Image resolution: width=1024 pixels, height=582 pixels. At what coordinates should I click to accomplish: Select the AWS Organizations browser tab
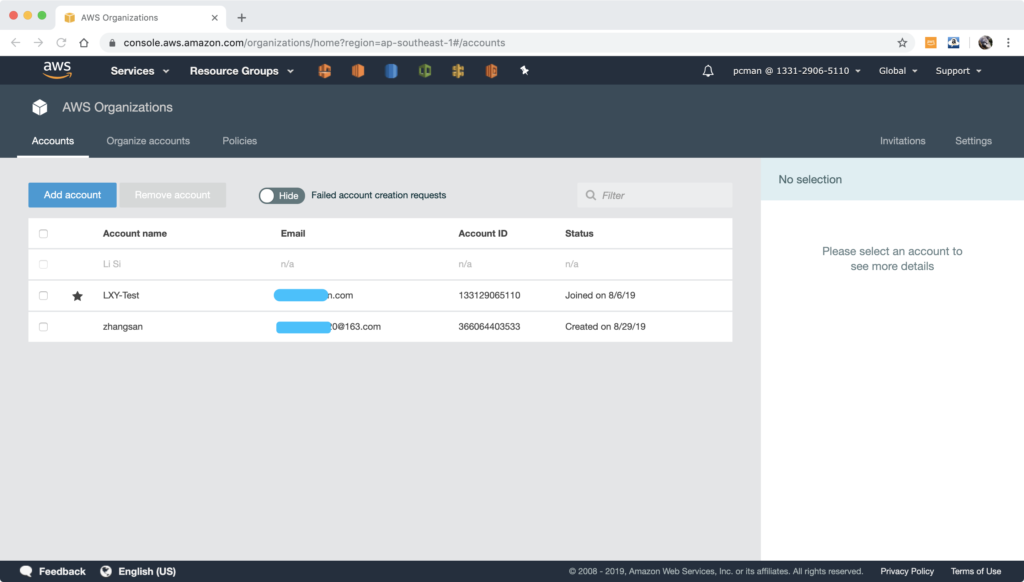tap(141, 18)
